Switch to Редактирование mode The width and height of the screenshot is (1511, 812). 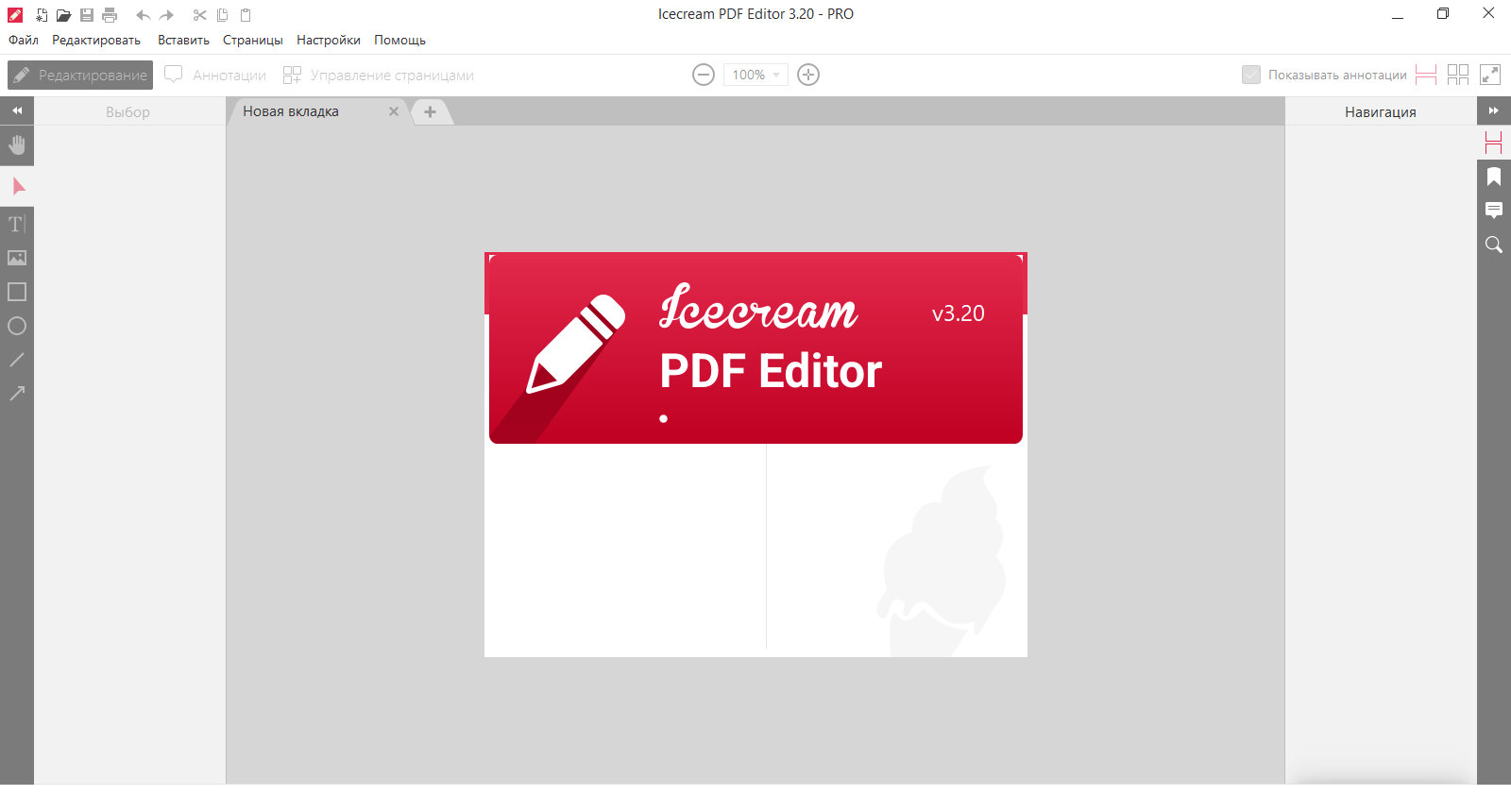tap(80, 75)
